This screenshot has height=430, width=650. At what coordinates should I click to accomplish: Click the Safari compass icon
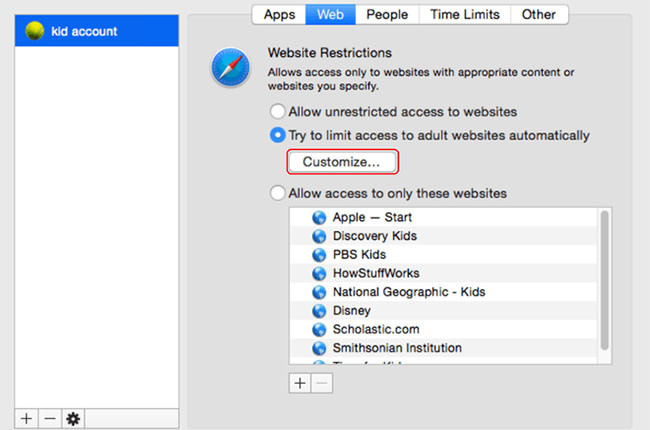pos(228,69)
